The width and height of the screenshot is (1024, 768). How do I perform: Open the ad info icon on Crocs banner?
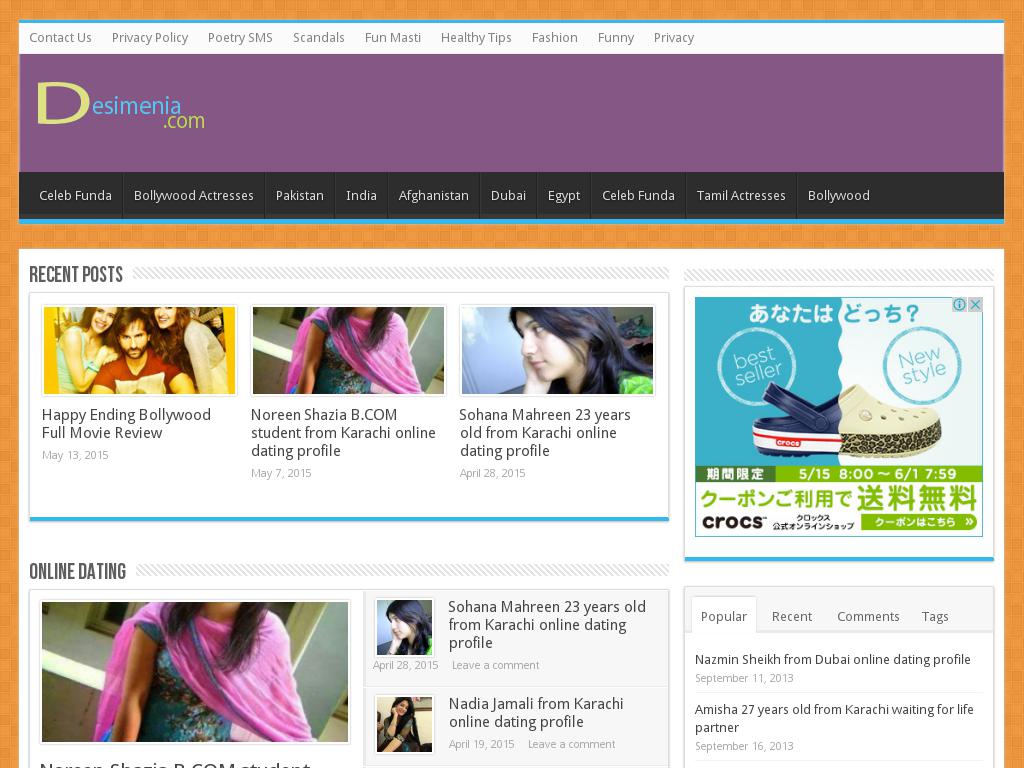click(959, 304)
